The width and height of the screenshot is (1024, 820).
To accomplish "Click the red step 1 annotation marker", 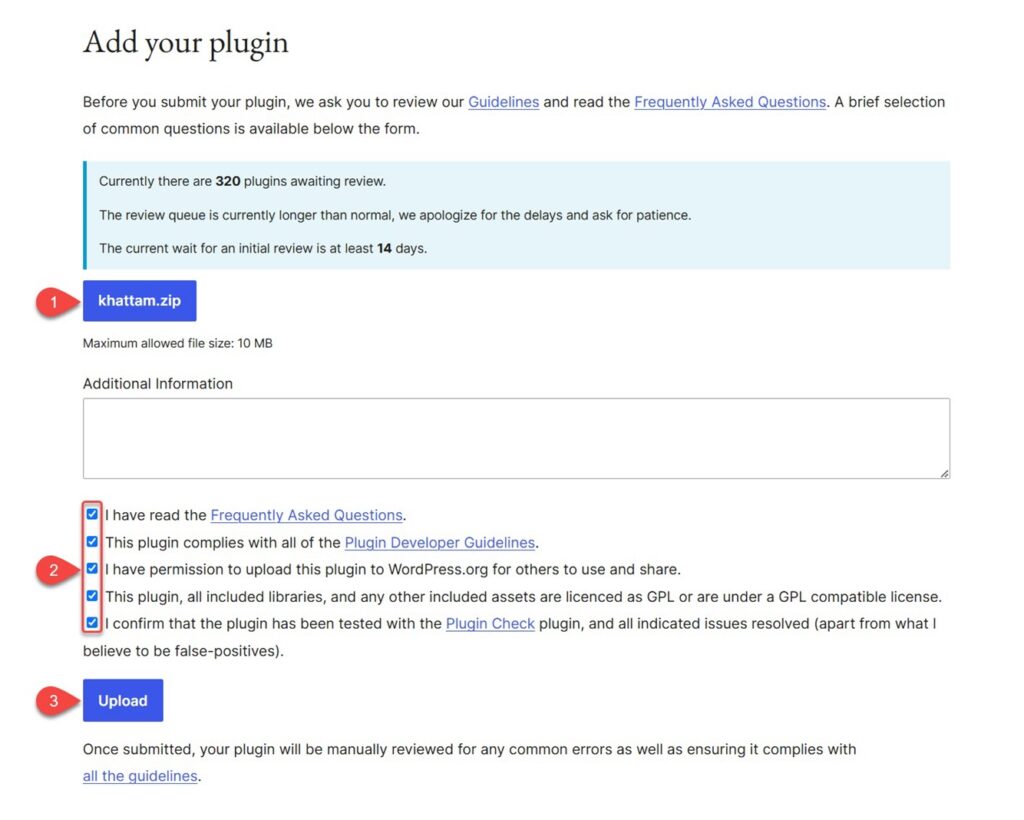I will point(55,301).
